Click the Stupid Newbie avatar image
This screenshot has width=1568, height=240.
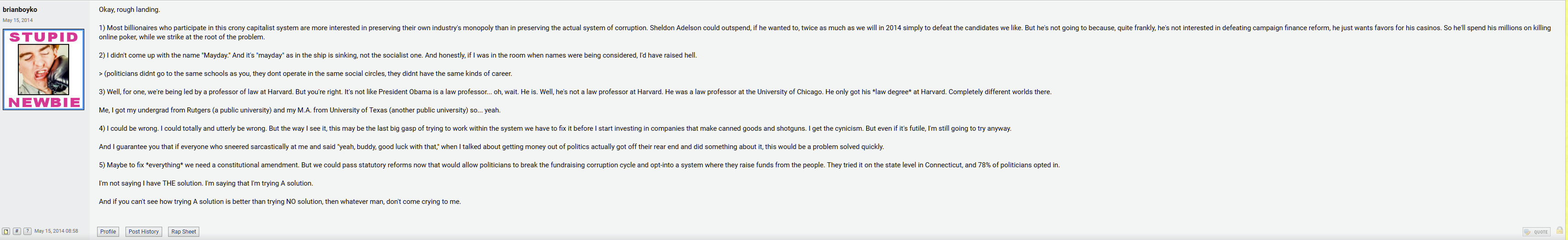pos(43,69)
